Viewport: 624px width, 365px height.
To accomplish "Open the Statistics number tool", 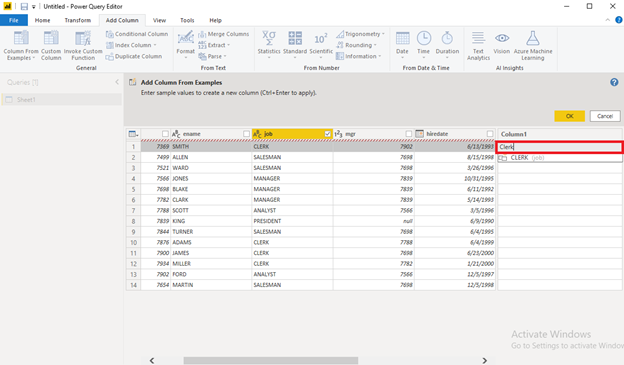I will tap(269, 45).
